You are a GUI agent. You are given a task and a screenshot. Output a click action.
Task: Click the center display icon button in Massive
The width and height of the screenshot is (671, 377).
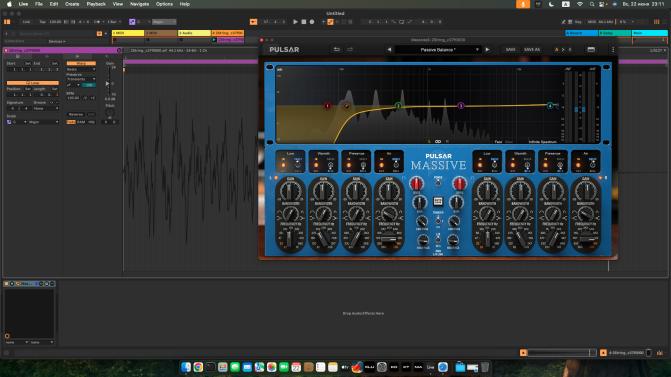[438, 201]
